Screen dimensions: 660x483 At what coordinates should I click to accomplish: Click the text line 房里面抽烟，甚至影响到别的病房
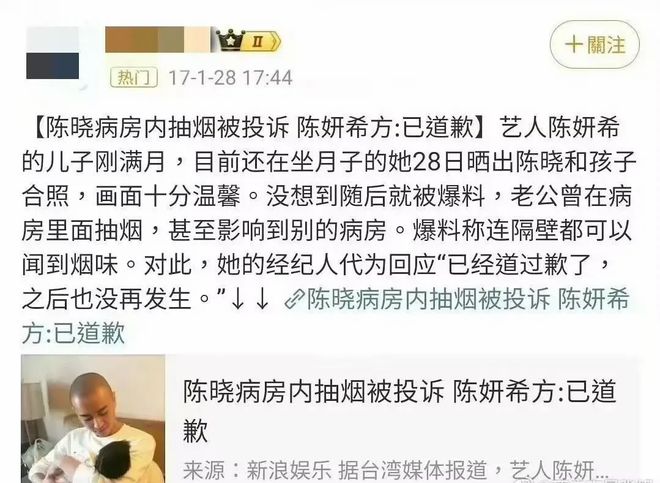(x=204, y=230)
